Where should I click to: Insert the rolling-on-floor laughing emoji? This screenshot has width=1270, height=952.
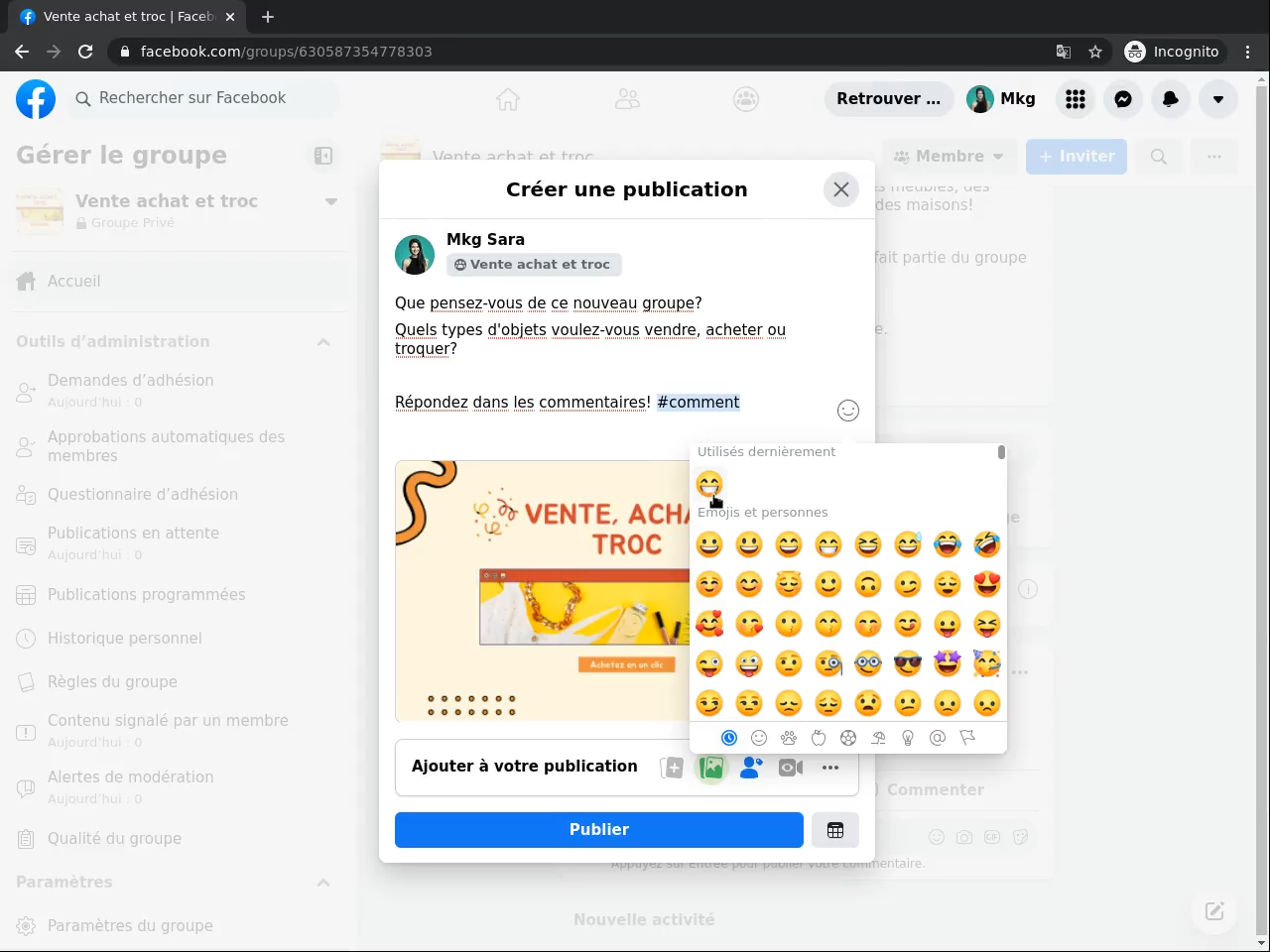[987, 544]
